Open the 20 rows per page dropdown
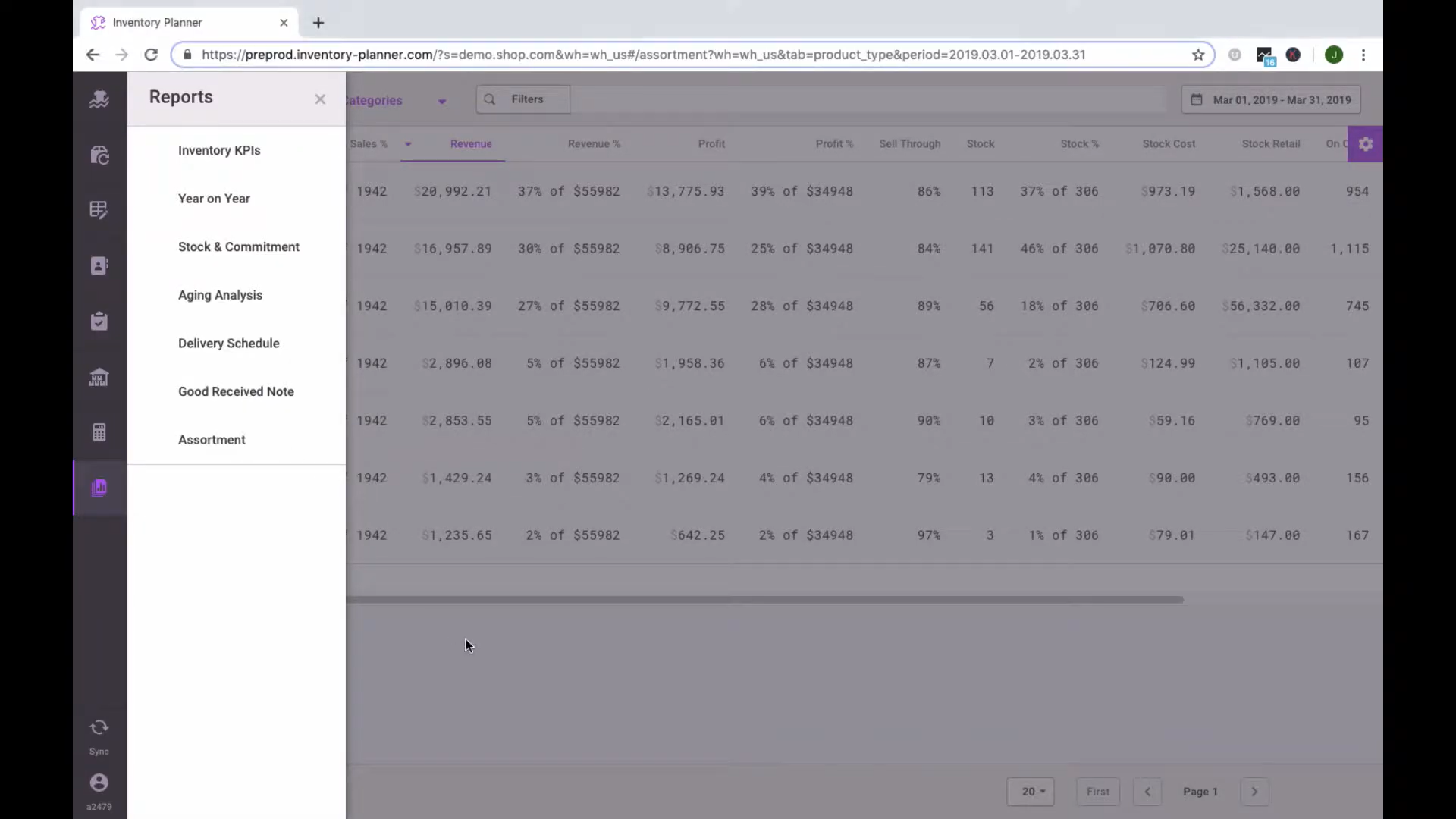The width and height of the screenshot is (1456, 819). tap(1030, 792)
